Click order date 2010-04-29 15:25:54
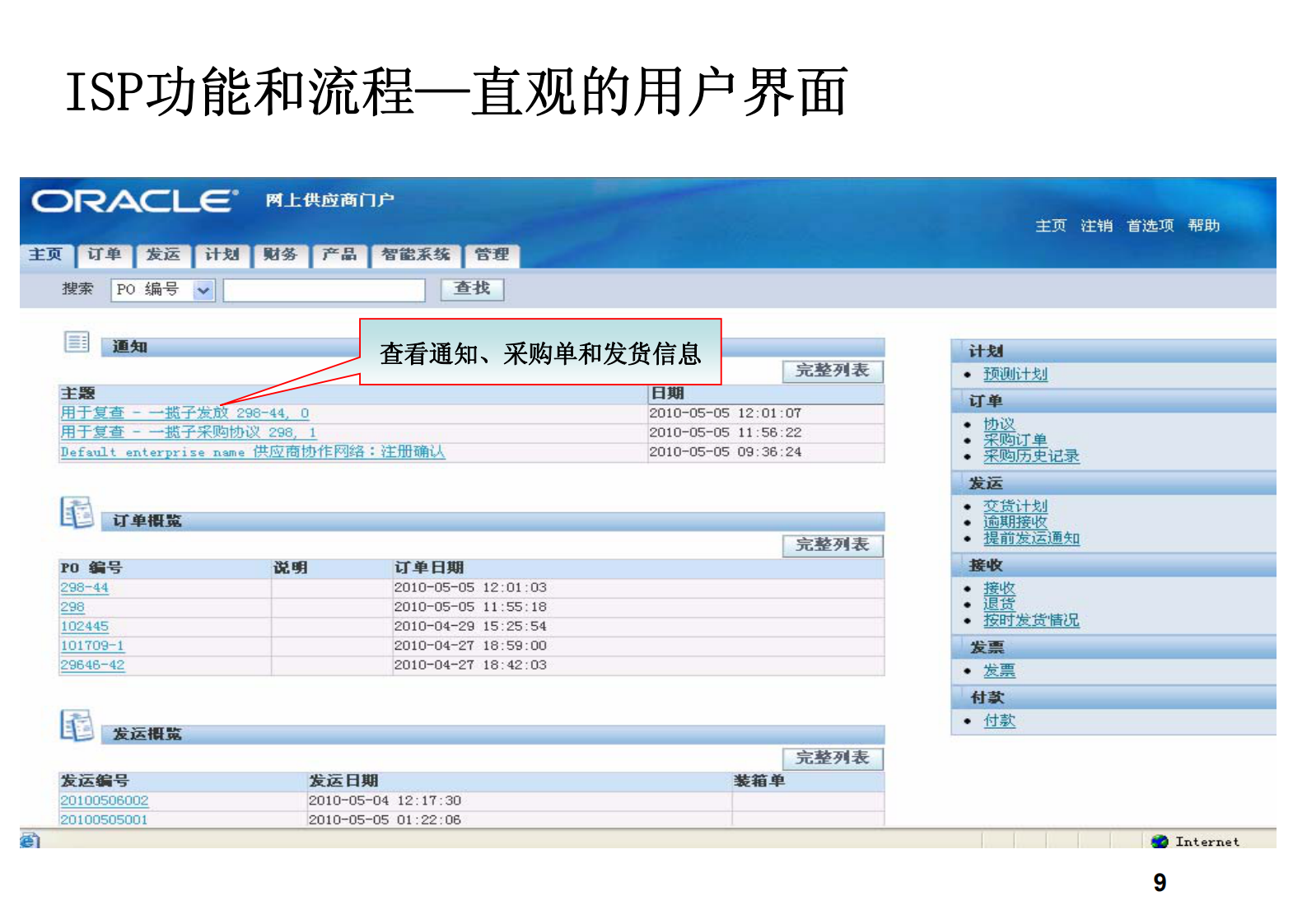The height and width of the screenshot is (924, 1307). click(x=470, y=627)
